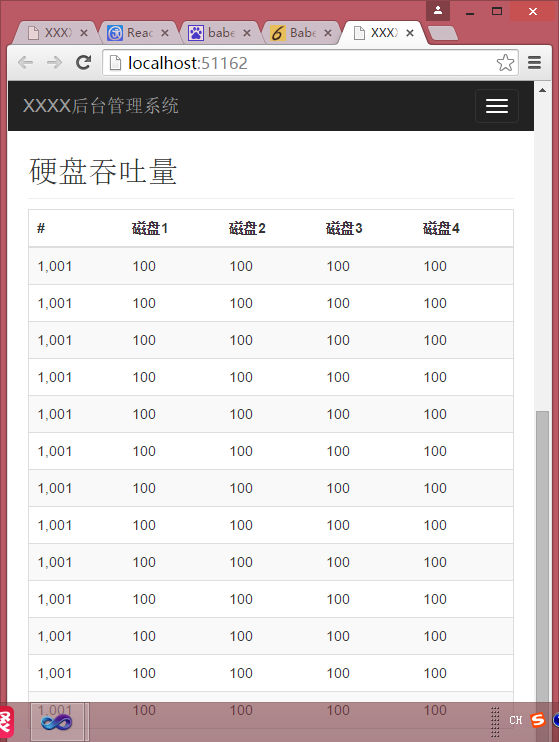Click the browser forward arrow
This screenshot has width=559, height=742.
click(x=54, y=62)
